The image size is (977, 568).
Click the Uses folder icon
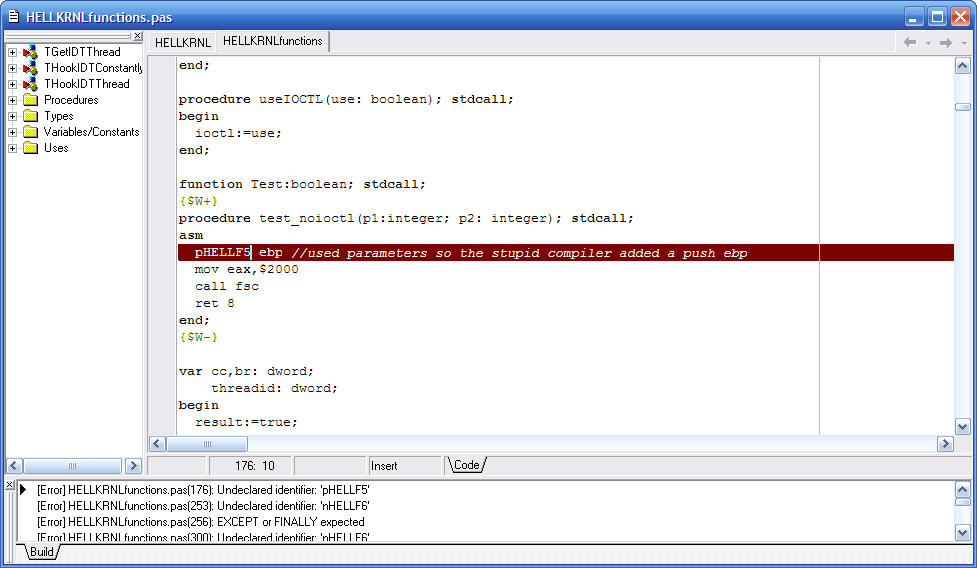coord(31,148)
